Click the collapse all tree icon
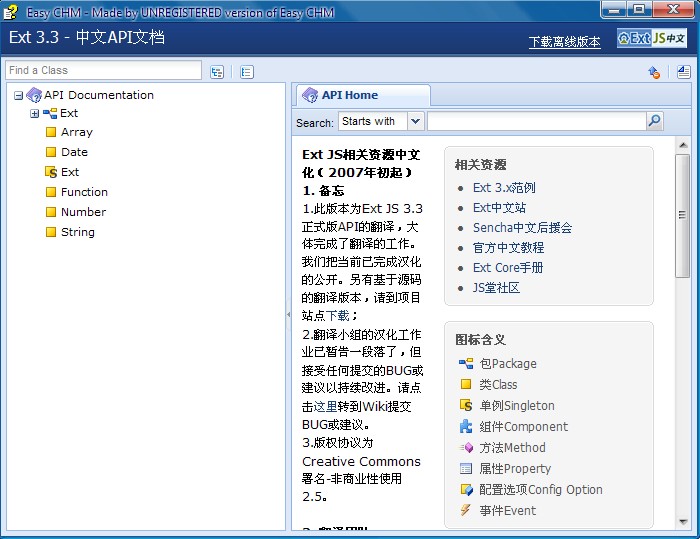The width and height of the screenshot is (700, 539). click(247, 72)
